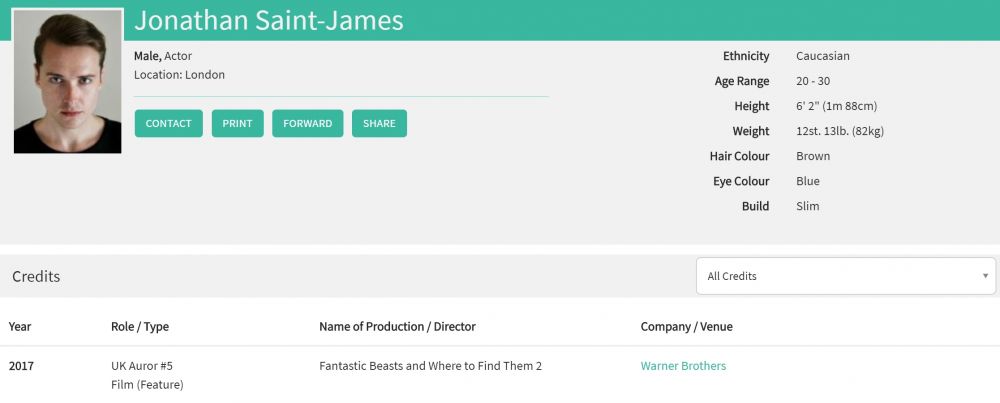1000x403 pixels.
Task: Click the CONTACT button
Action: (x=168, y=123)
